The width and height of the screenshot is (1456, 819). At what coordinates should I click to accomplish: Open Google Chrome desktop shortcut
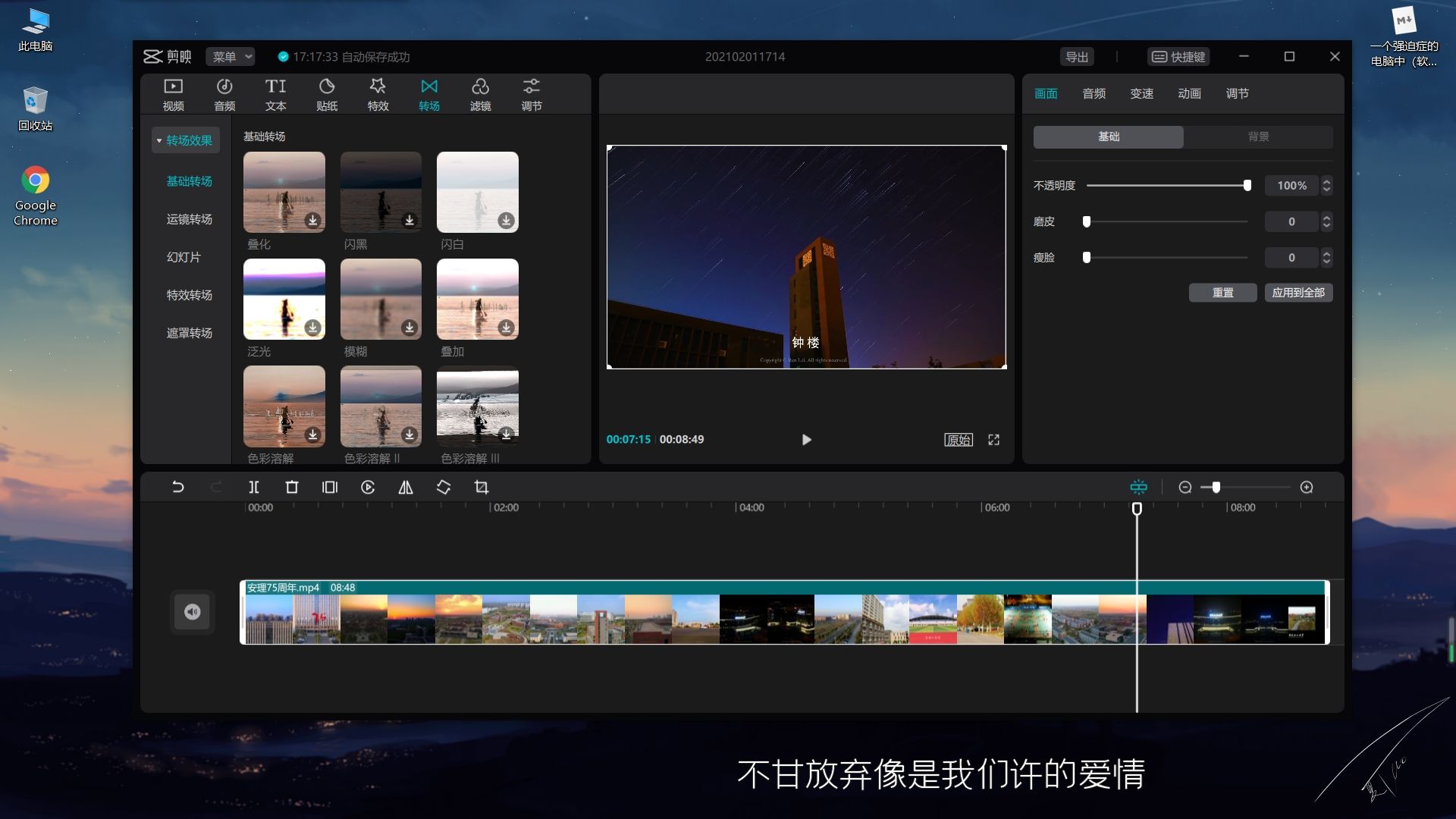(36, 196)
